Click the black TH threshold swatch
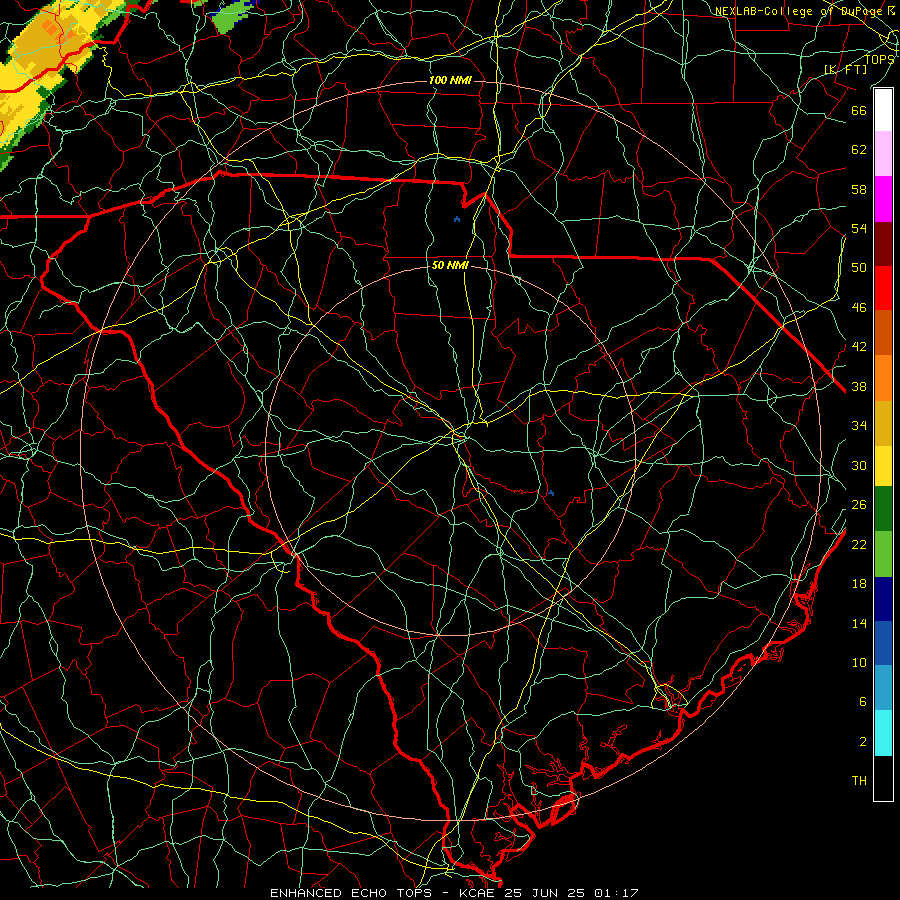 click(883, 778)
